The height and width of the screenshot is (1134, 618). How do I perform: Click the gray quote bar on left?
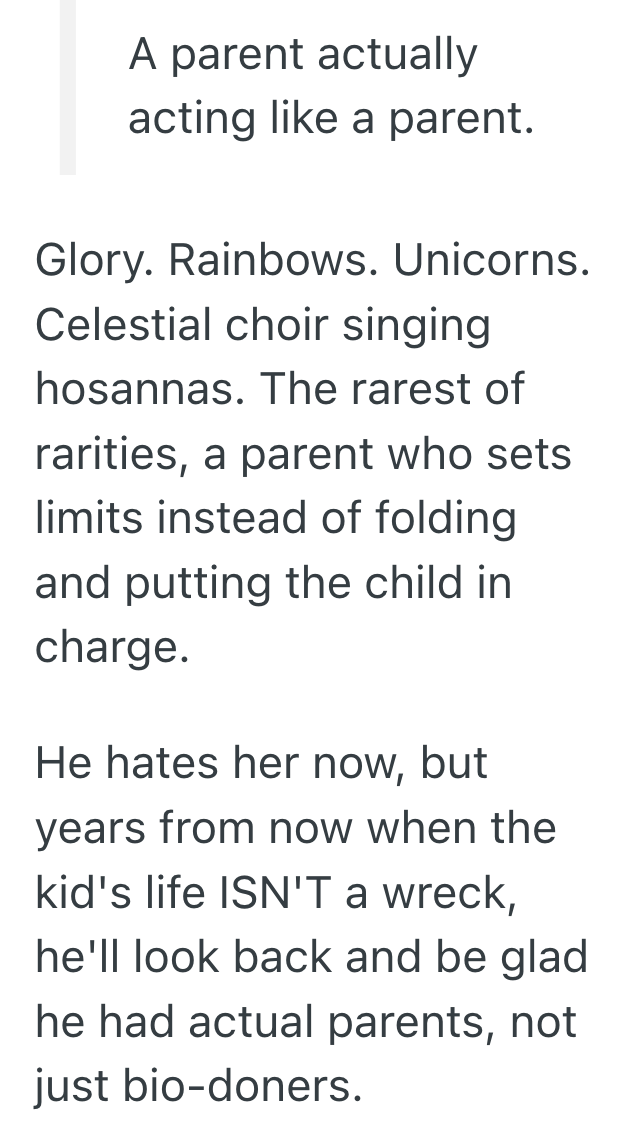click(x=67, y=87)
